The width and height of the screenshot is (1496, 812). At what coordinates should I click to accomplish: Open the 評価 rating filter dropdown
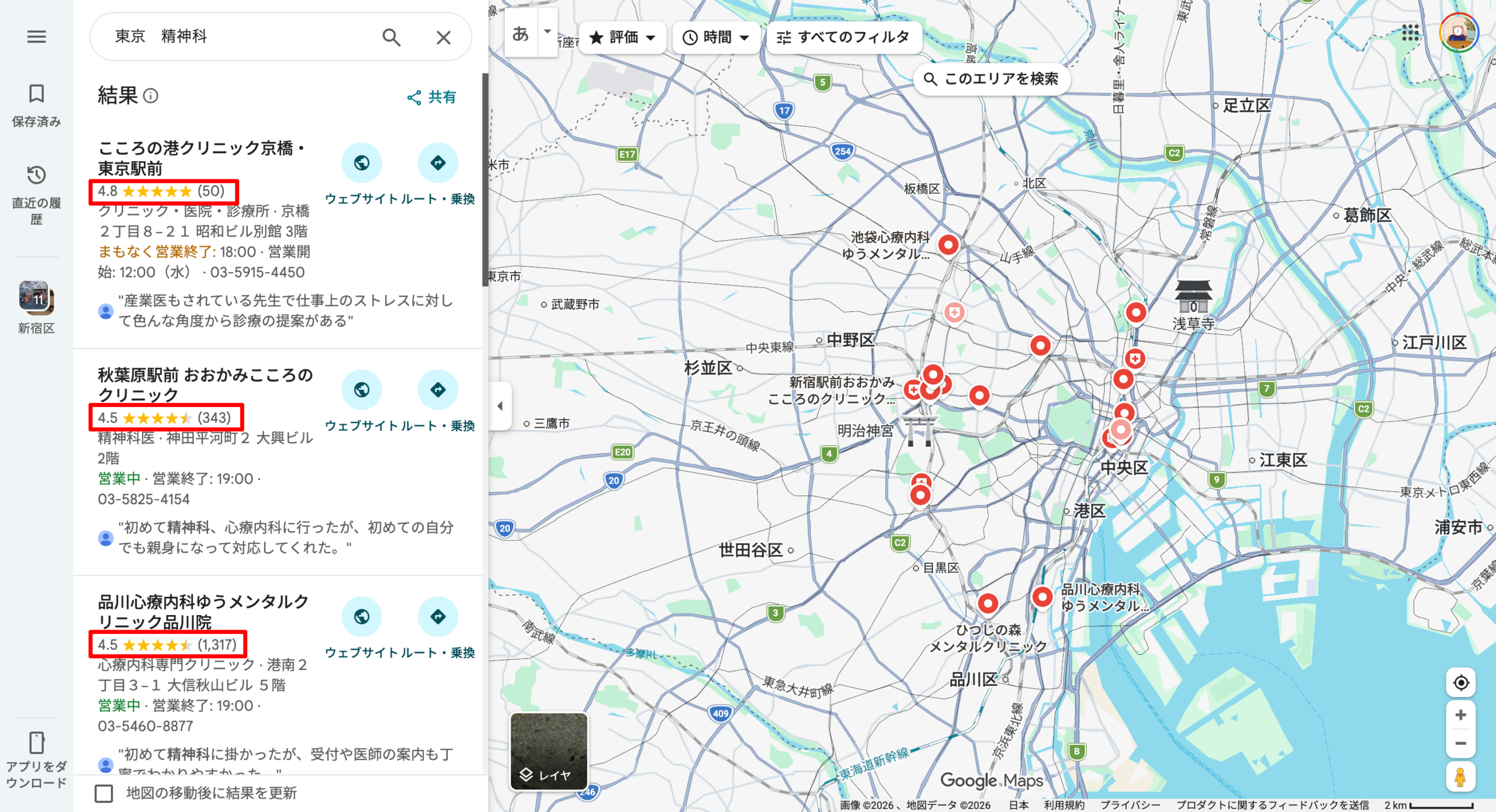[x=622, y=37]
